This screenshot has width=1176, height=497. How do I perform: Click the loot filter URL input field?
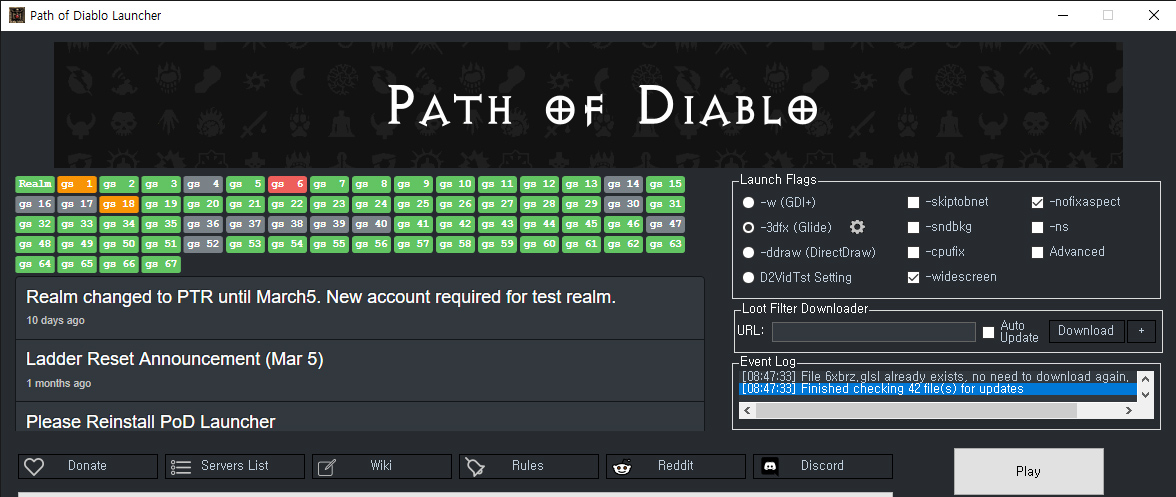[874, 332]
